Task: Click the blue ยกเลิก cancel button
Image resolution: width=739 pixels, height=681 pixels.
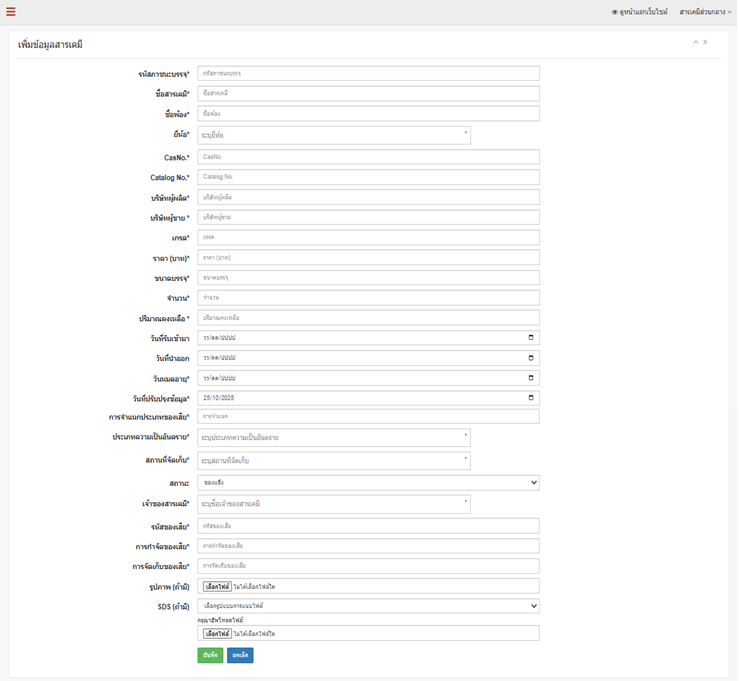Action: coord(240,655)
